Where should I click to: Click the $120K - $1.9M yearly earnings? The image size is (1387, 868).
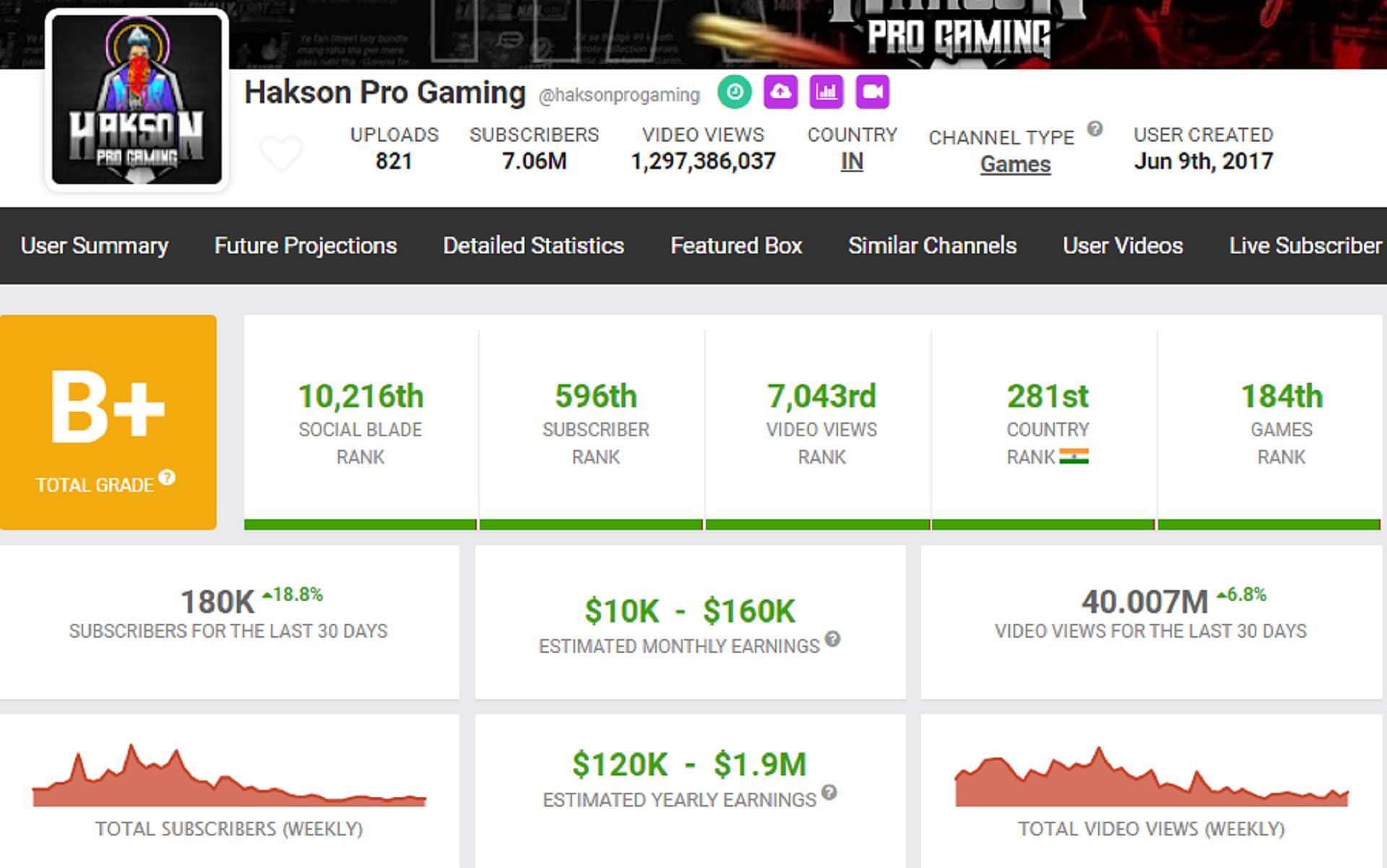coord(689,764)
